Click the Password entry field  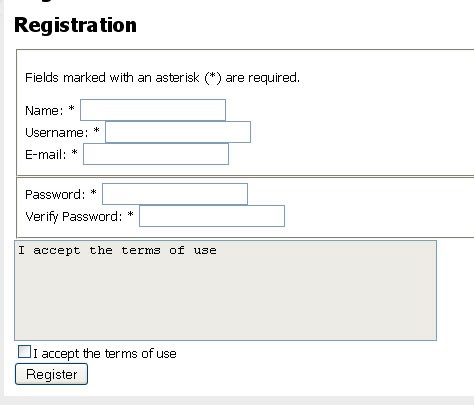point(175,194)
